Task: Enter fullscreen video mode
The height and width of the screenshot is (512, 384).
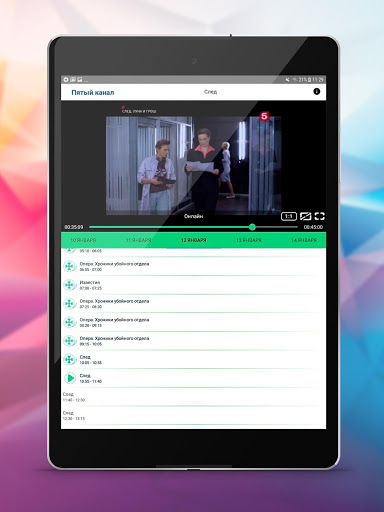Action: pos(319,216)
